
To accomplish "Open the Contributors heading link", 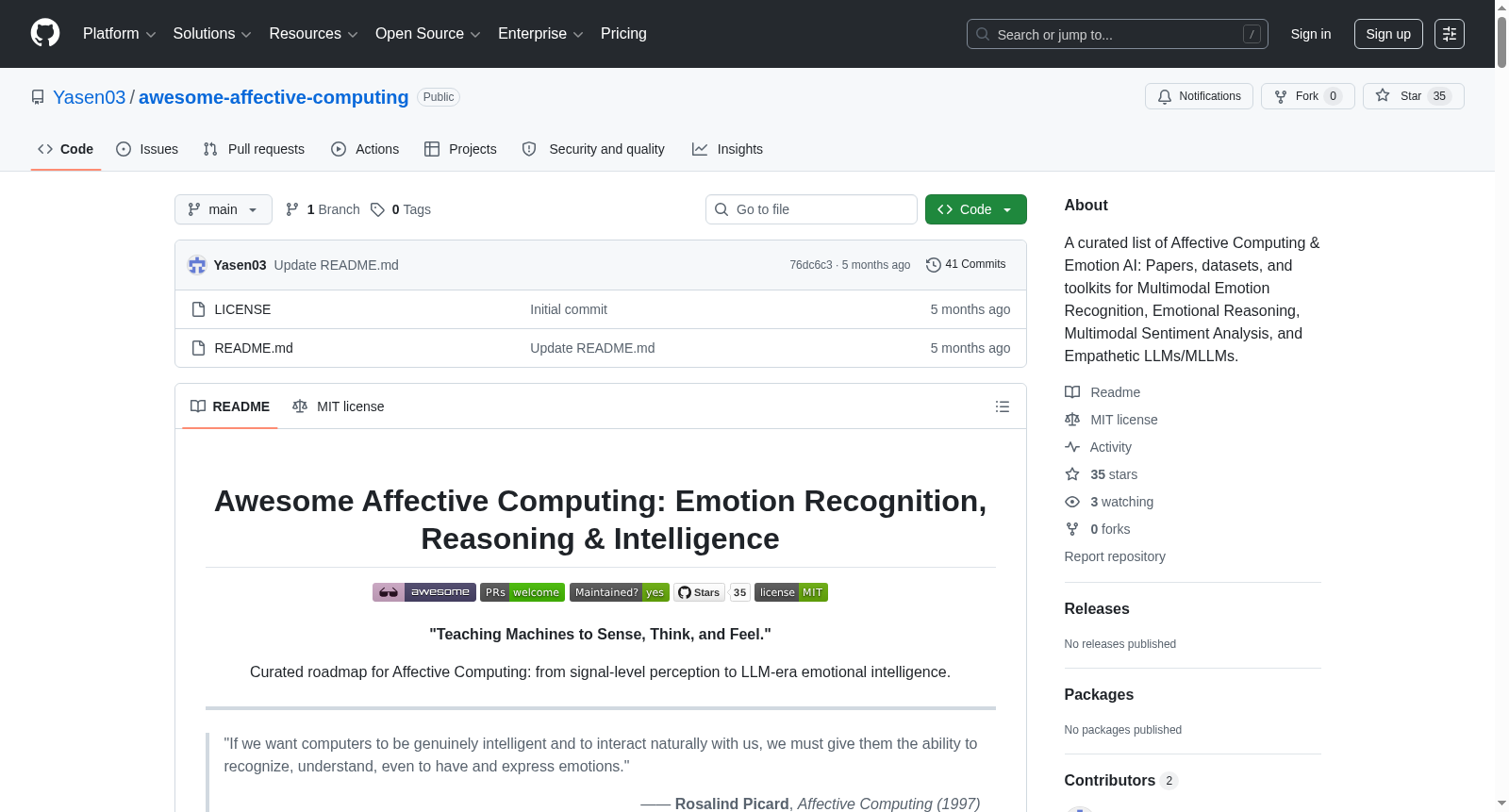I will coord(1120,781).
